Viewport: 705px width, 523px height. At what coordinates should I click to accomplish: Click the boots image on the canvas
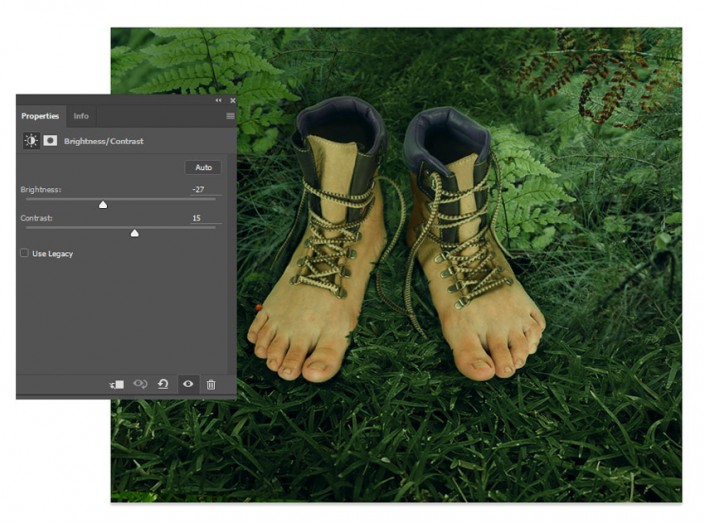(396, 265)
